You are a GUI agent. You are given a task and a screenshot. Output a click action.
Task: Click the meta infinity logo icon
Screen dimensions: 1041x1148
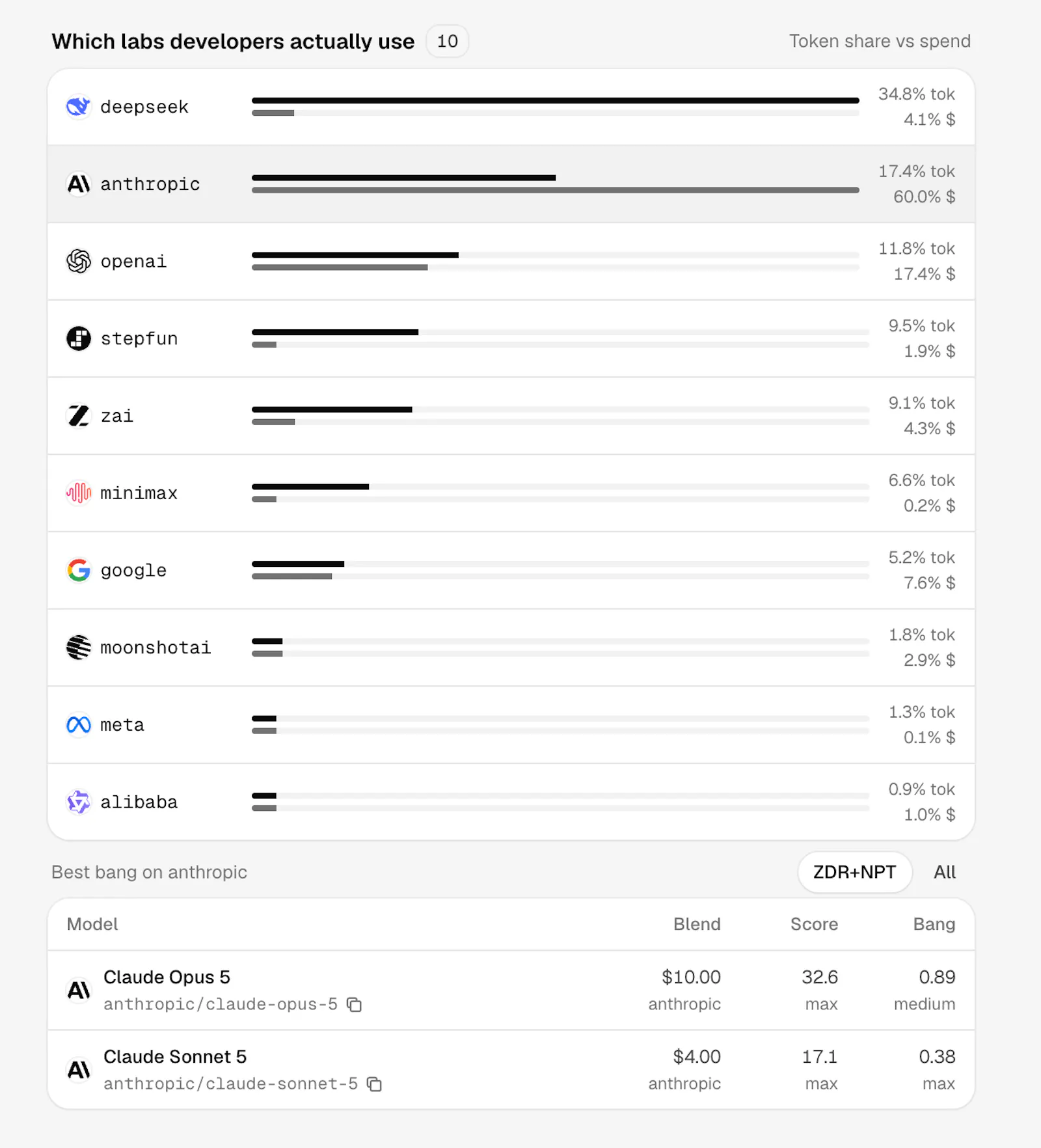[79, 725]
